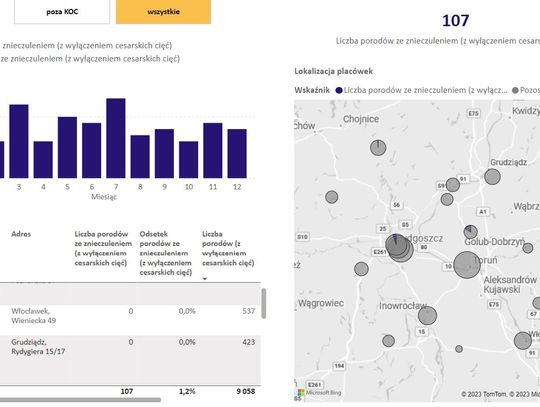540x407 pixels.
Task: Click the table total 9 058
Action: pyautogui.click(x=246, y=392)
